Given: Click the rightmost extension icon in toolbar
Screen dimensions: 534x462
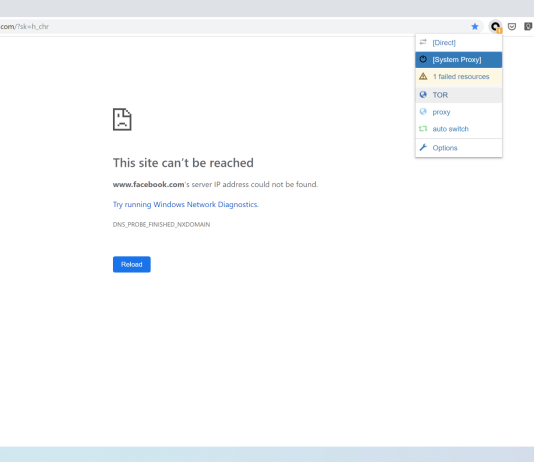Looking at the screenshot, I should 528,27.
